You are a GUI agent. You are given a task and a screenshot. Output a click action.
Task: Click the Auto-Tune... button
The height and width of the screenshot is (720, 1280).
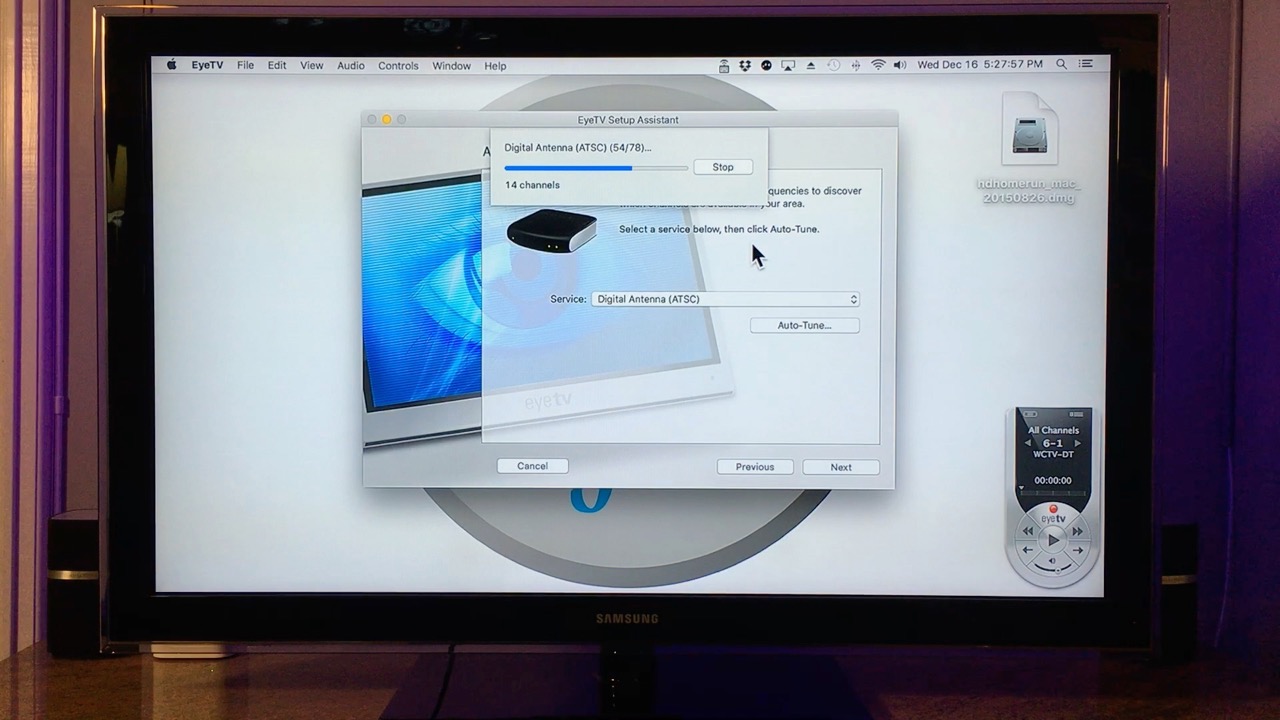[804, 325]
